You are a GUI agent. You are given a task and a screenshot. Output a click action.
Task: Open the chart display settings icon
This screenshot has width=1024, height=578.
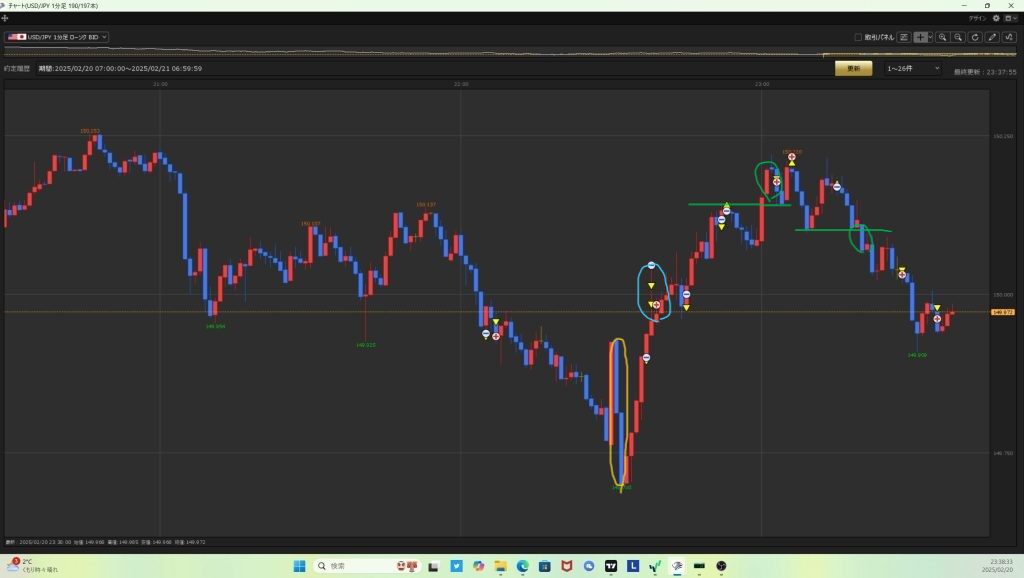click(904, 37)
